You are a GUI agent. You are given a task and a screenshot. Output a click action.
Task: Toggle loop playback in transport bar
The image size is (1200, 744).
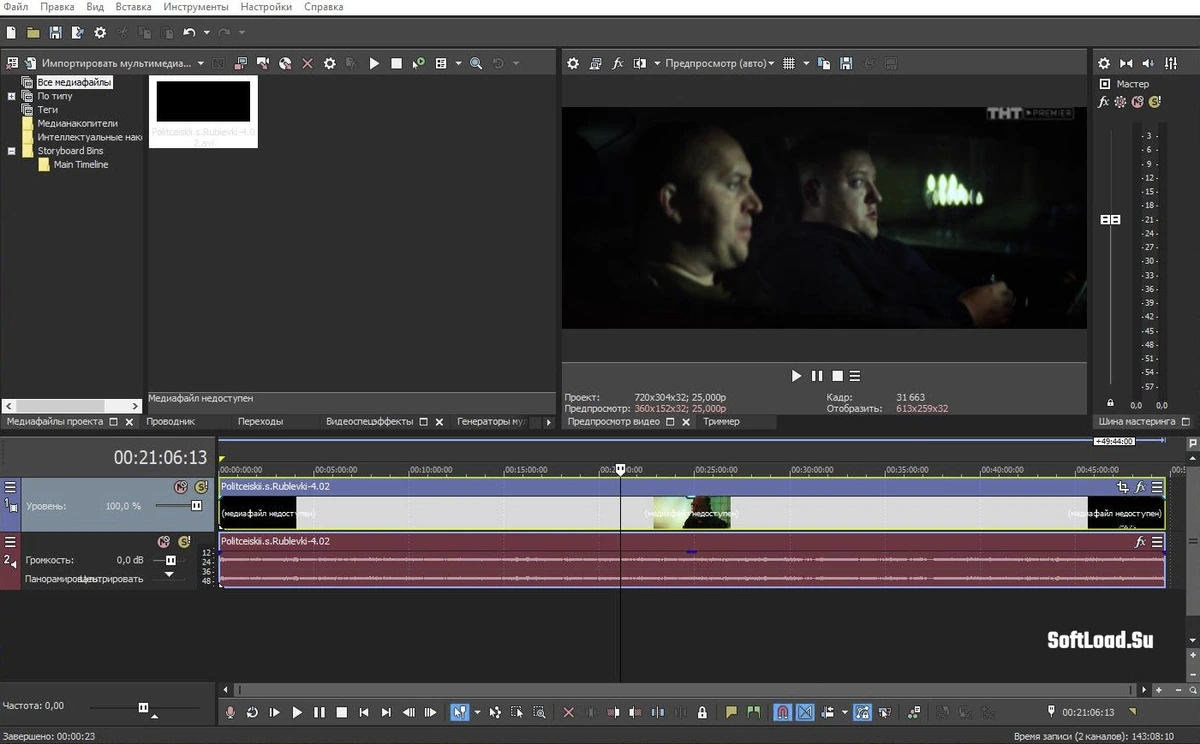tap(252, 712)
